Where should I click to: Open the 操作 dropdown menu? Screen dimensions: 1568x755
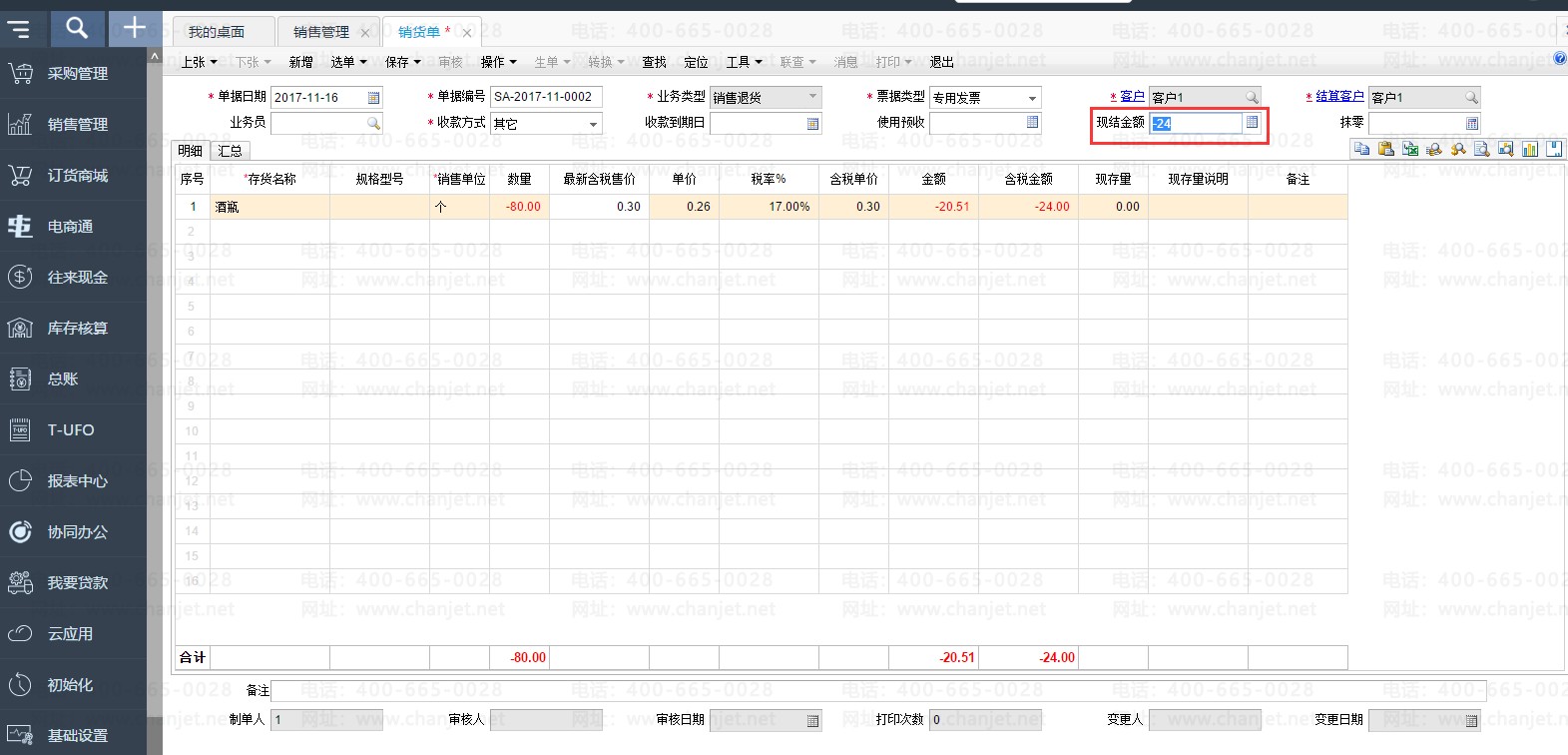tap(499, 62)
